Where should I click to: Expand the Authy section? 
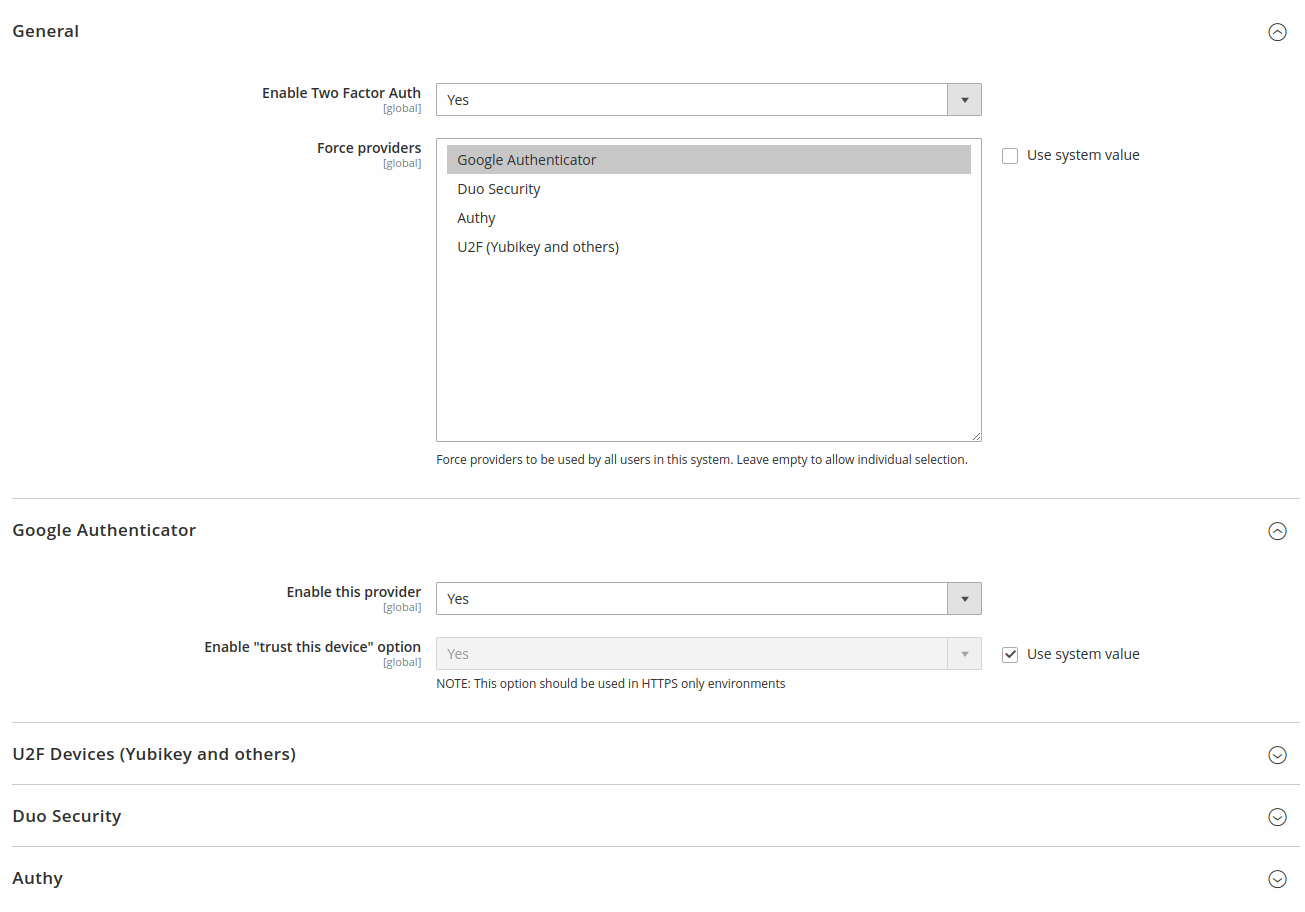1277,879
